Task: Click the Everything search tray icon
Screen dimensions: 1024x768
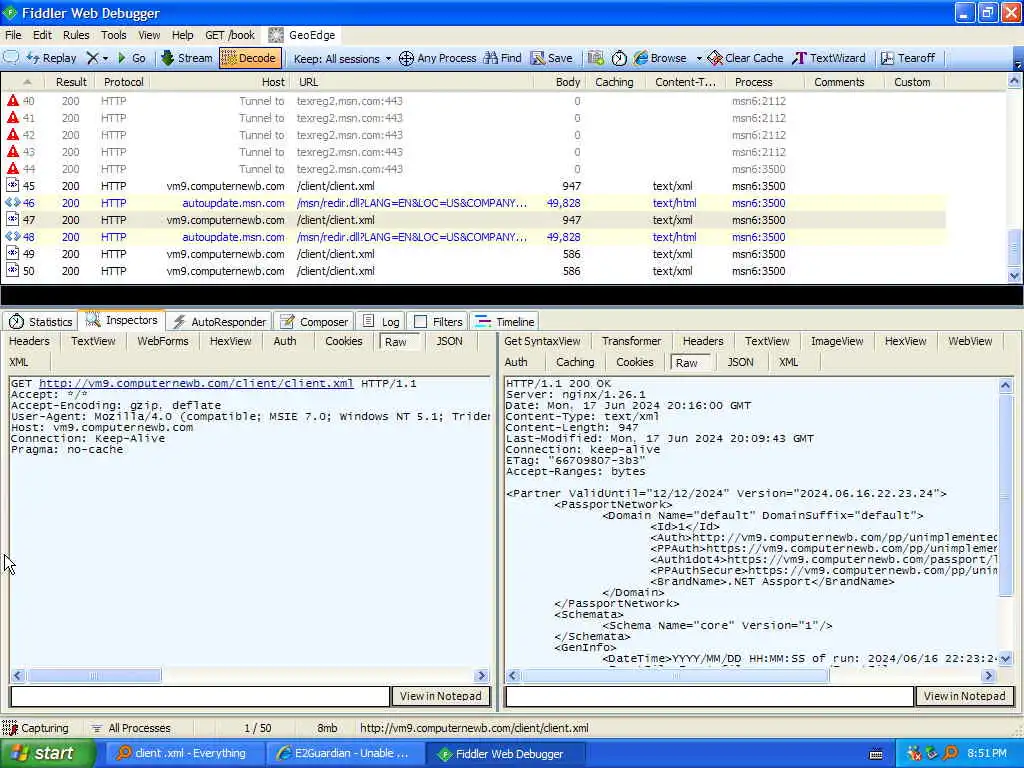Action: [x=950, y=754]
